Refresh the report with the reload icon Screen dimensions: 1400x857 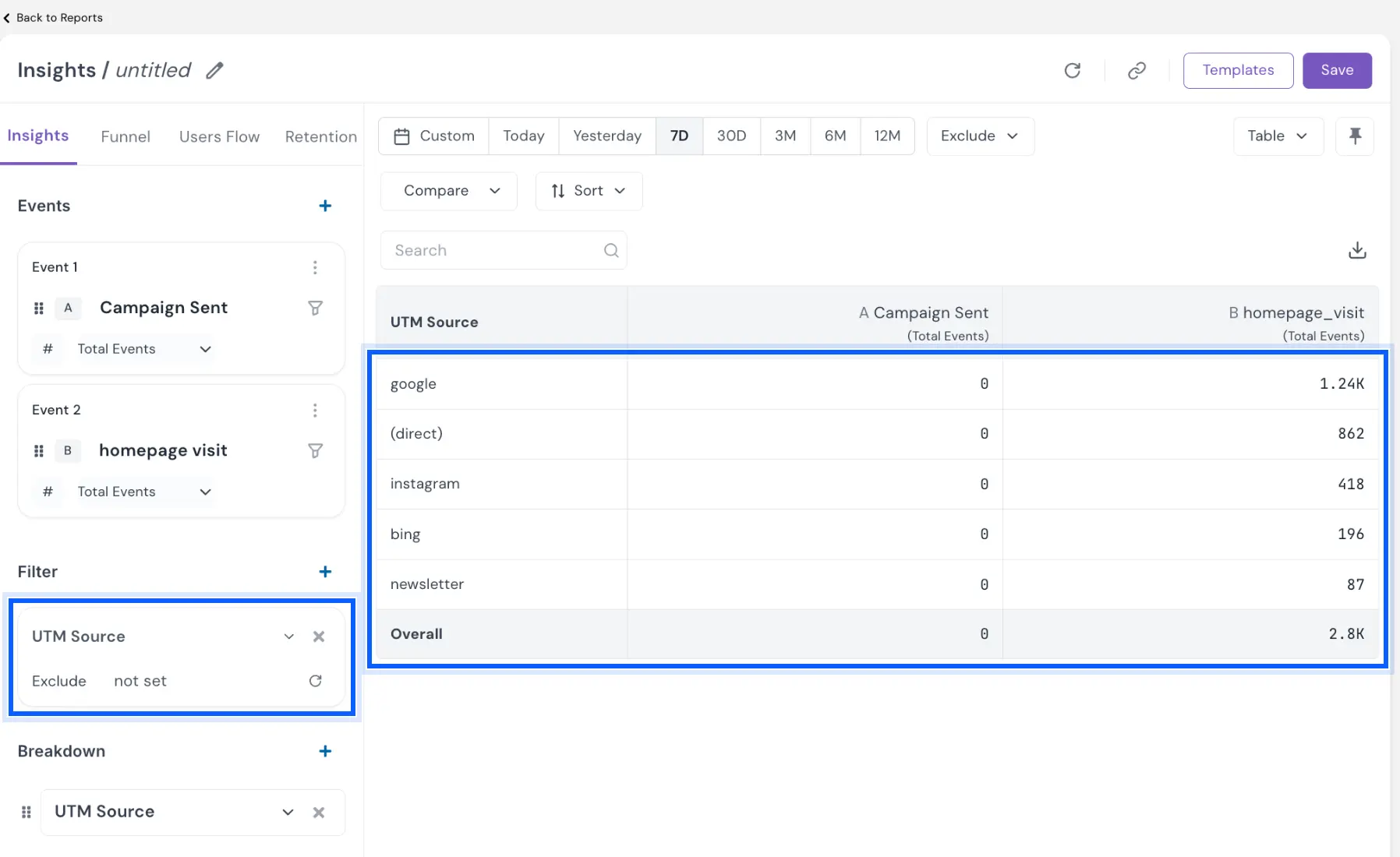point(1073,70)
